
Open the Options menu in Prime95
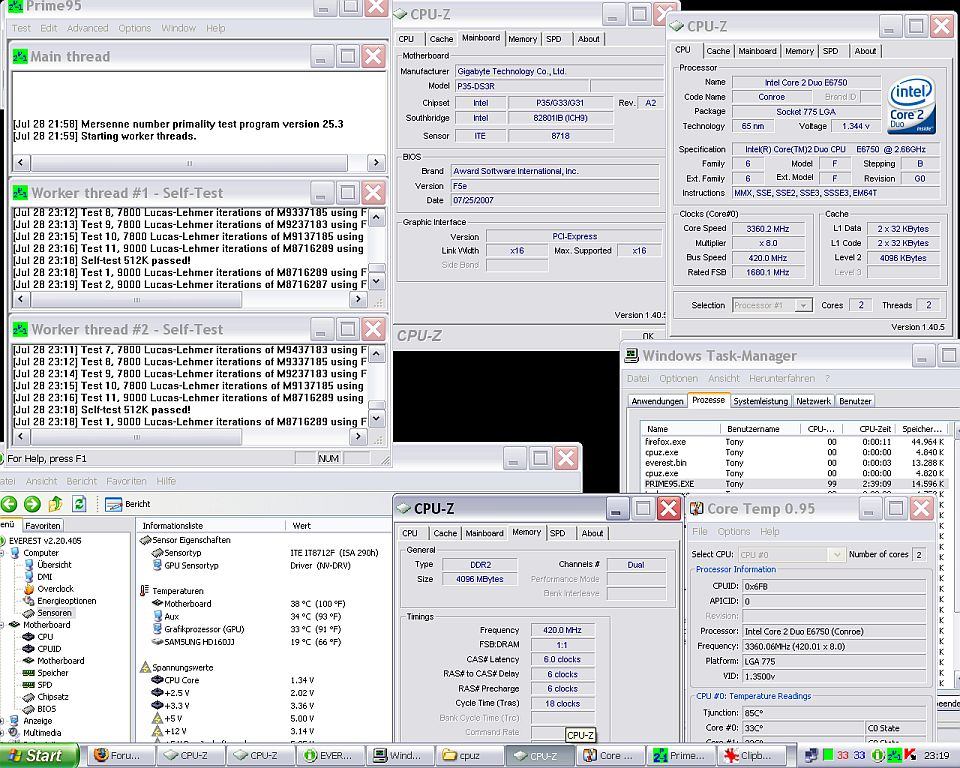135,28
